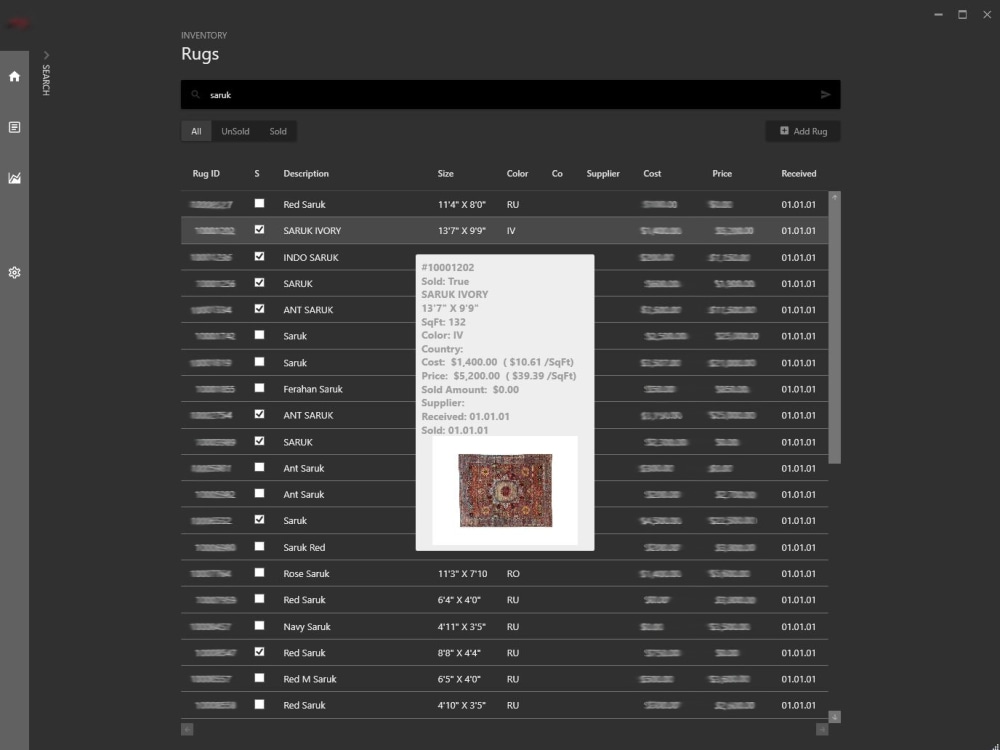This screenshot has width=1000, height=750.
Task: Submit search with the send arrow icon
Action: tap(825, 94)
